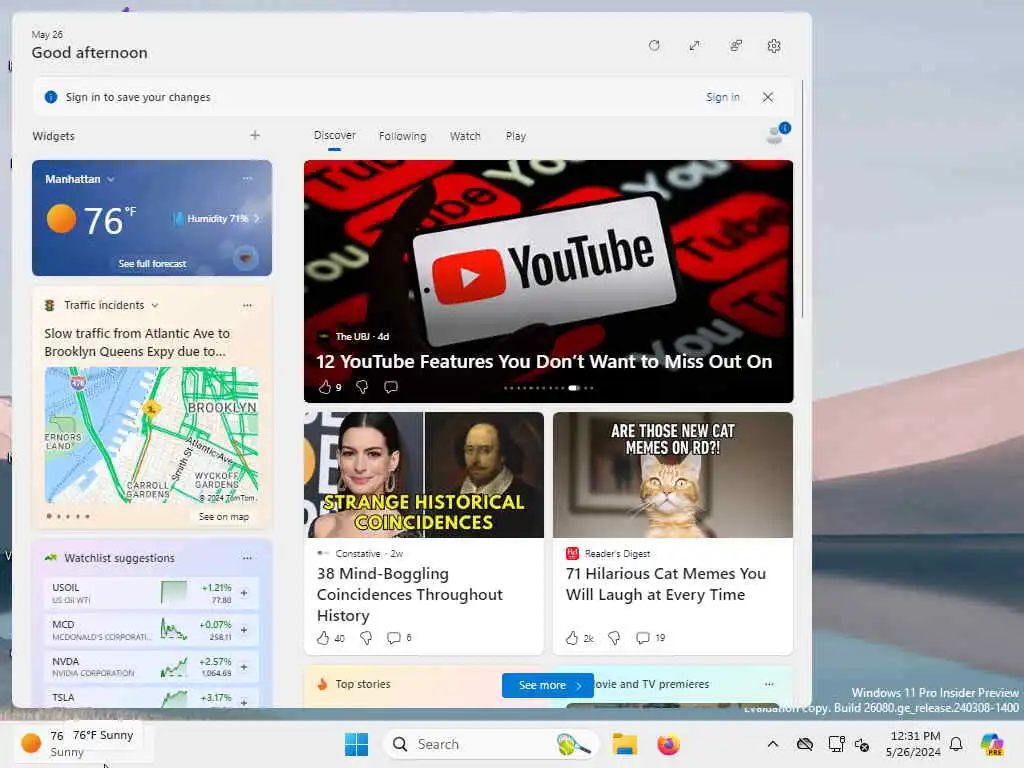Open the monitor and shield tray icon
This screenshot has height=768, width=1024.
pos(836,744)
